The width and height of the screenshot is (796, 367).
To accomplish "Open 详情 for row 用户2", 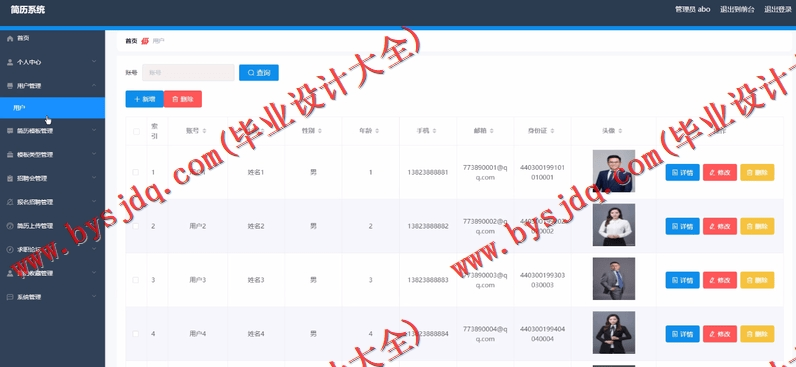I will [682, 226].
